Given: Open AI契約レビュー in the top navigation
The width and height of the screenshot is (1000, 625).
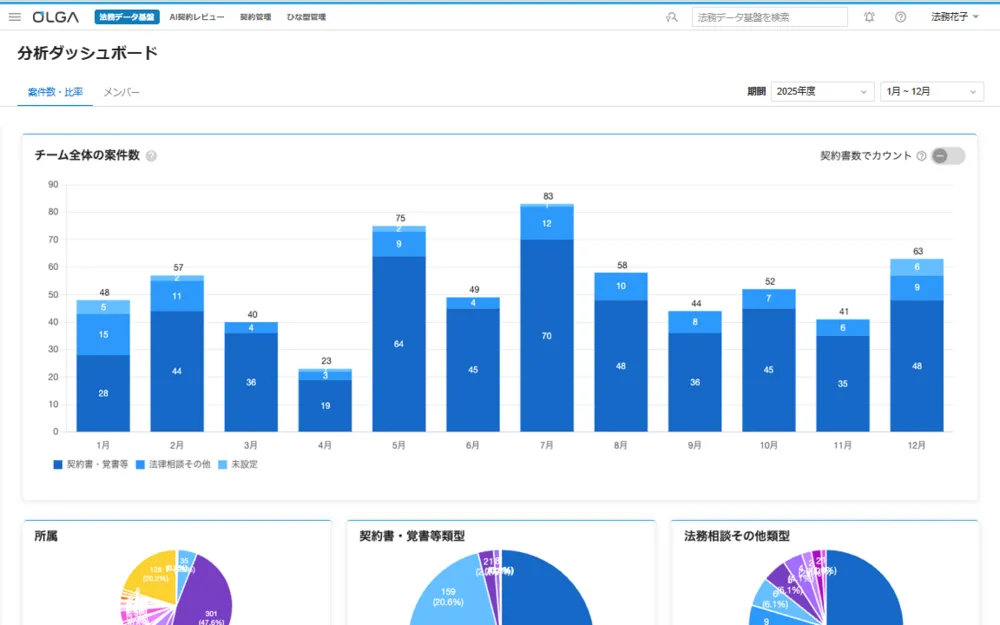Looking at the screenshot, I should [197, 17].
